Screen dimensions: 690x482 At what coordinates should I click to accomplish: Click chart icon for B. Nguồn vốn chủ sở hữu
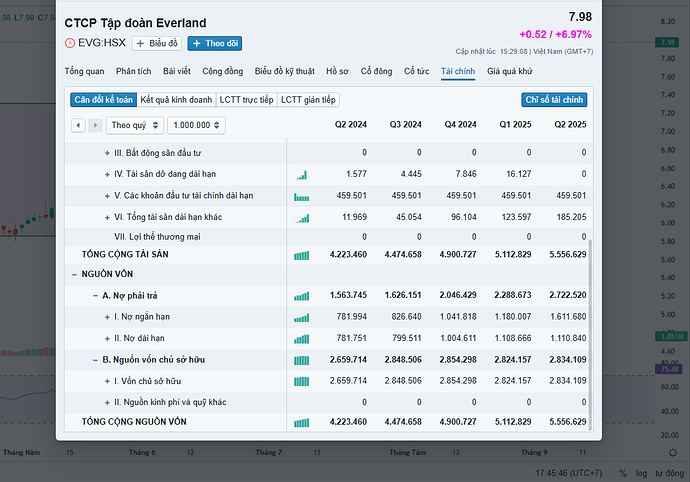click(301, 361)
